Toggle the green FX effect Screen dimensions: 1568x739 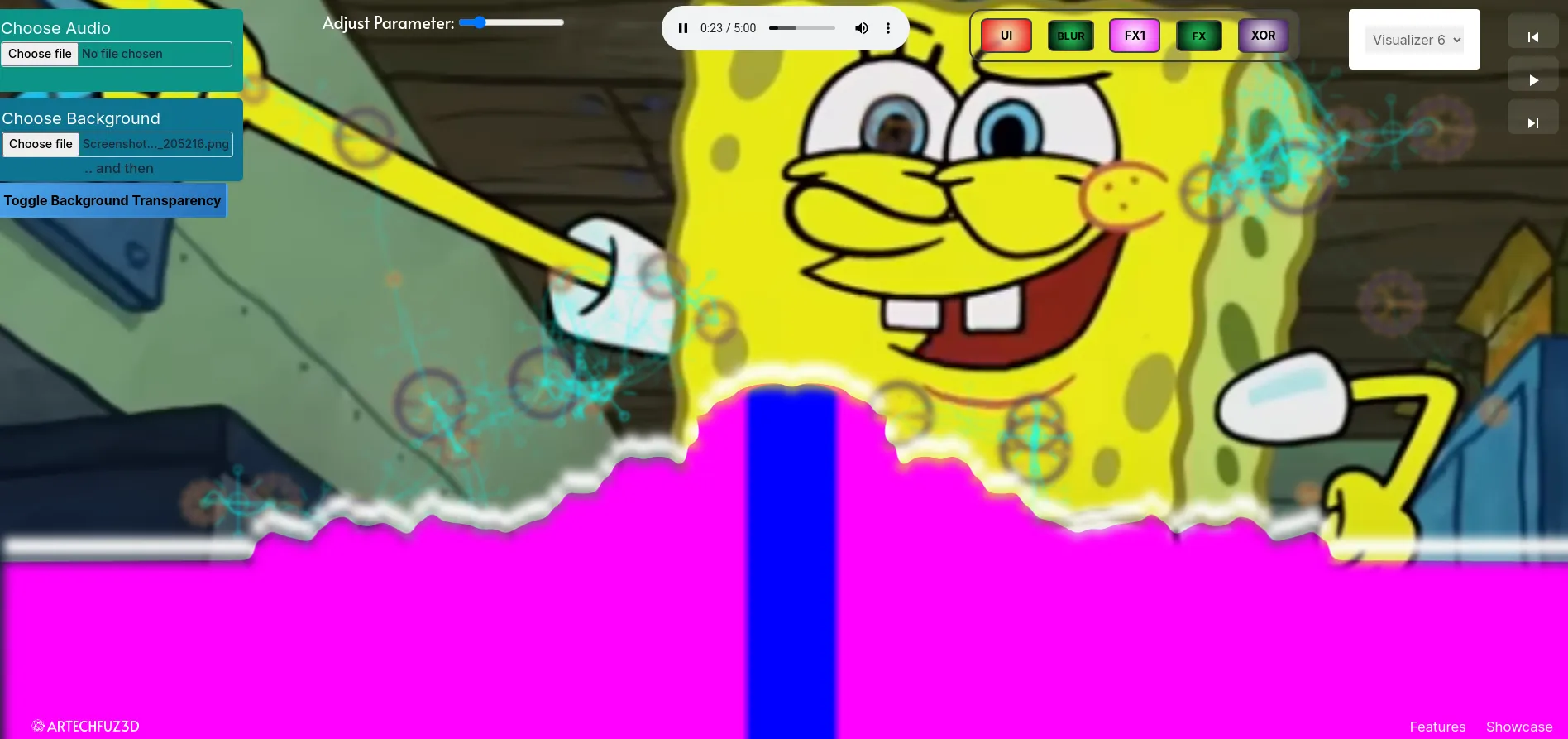[1199, 36]
